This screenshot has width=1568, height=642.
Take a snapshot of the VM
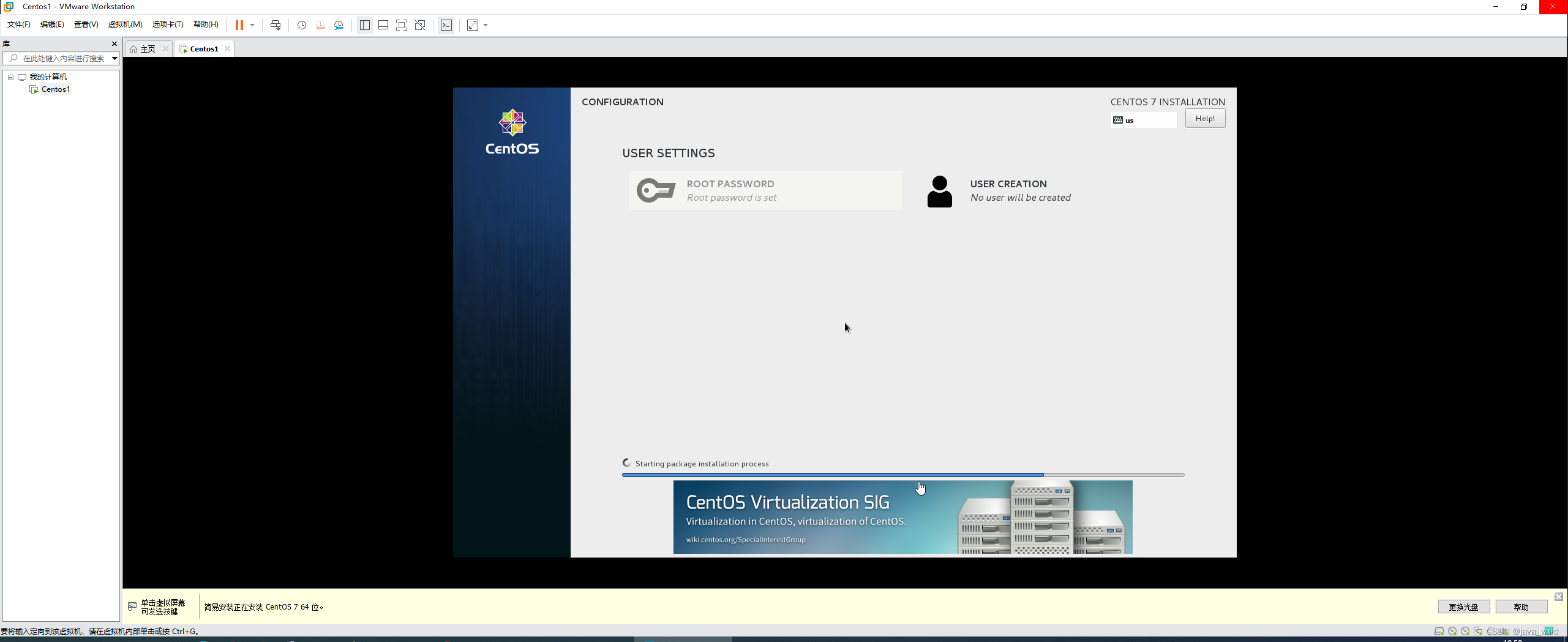click(301, 25)
